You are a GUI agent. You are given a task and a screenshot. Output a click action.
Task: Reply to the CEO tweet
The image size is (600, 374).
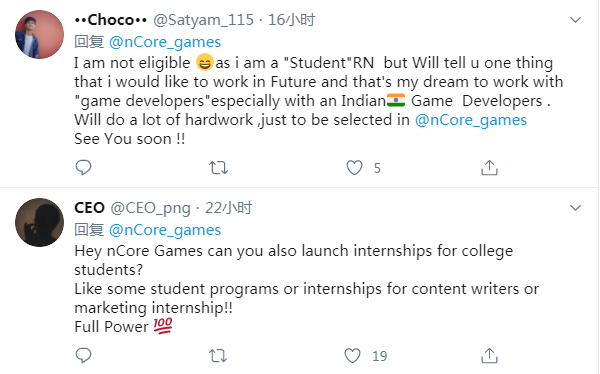83,355
